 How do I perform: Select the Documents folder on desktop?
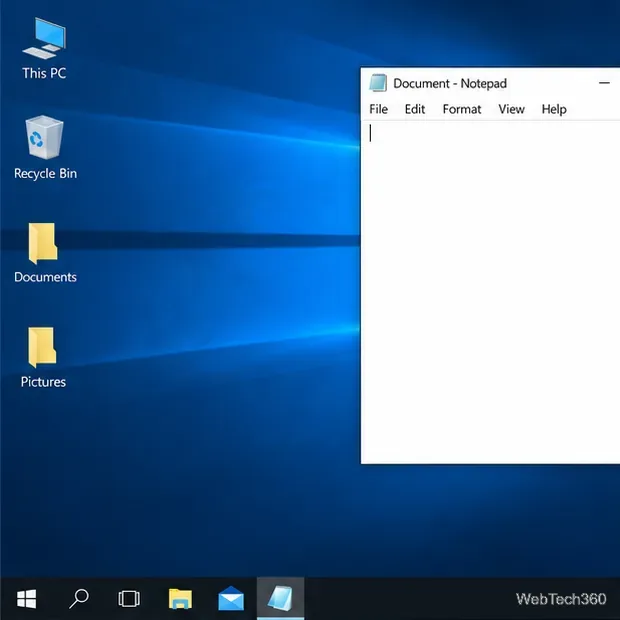(45, 253)
